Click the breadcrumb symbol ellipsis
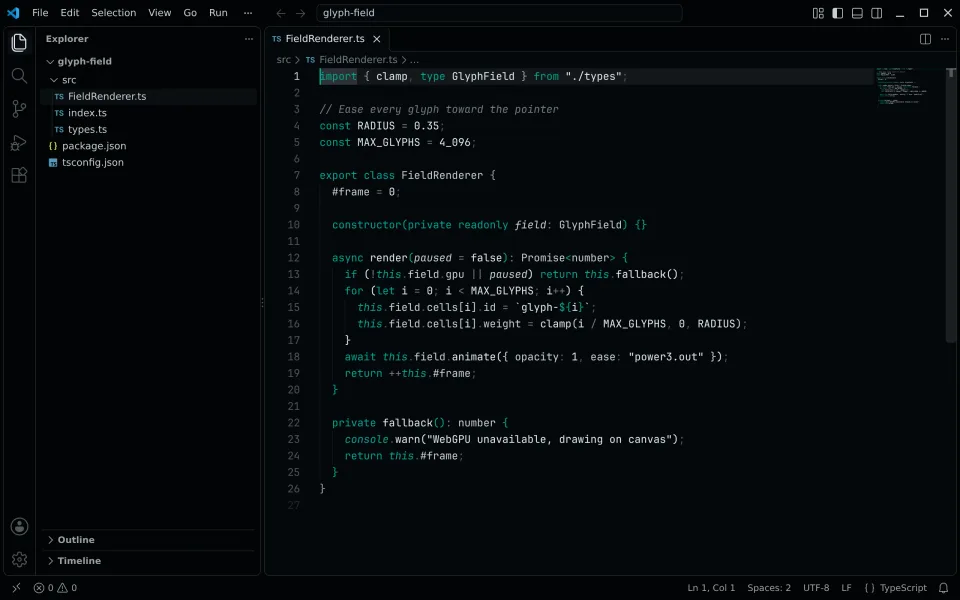Image resolution: width=960 pixels, height=600 pixels. (414, 59)
